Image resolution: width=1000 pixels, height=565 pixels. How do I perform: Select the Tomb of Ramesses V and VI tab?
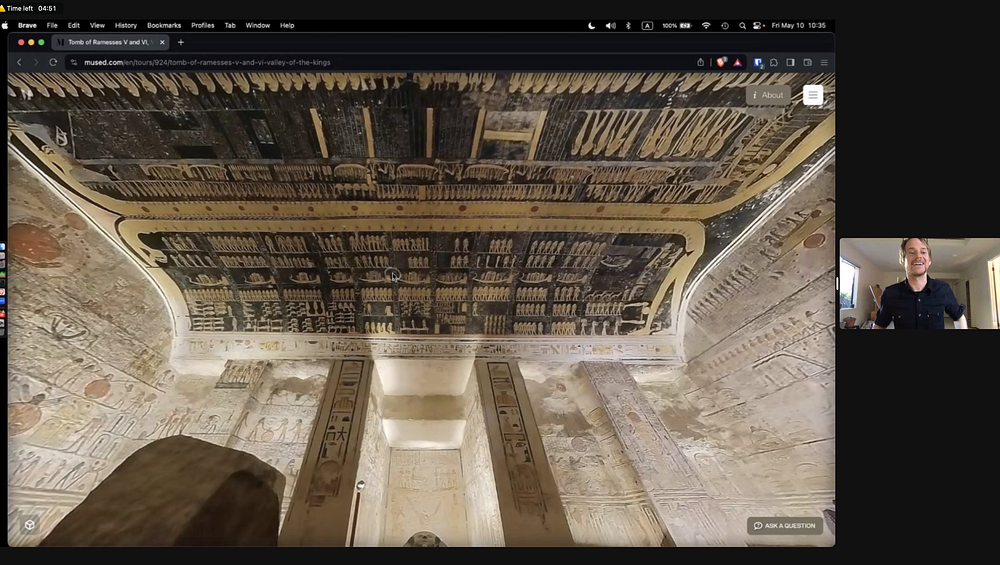[x=110, y=42]
